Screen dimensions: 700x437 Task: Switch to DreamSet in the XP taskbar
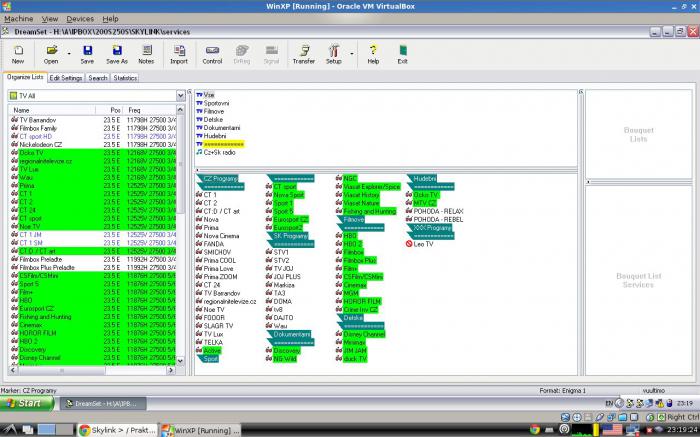coord(104,404)
